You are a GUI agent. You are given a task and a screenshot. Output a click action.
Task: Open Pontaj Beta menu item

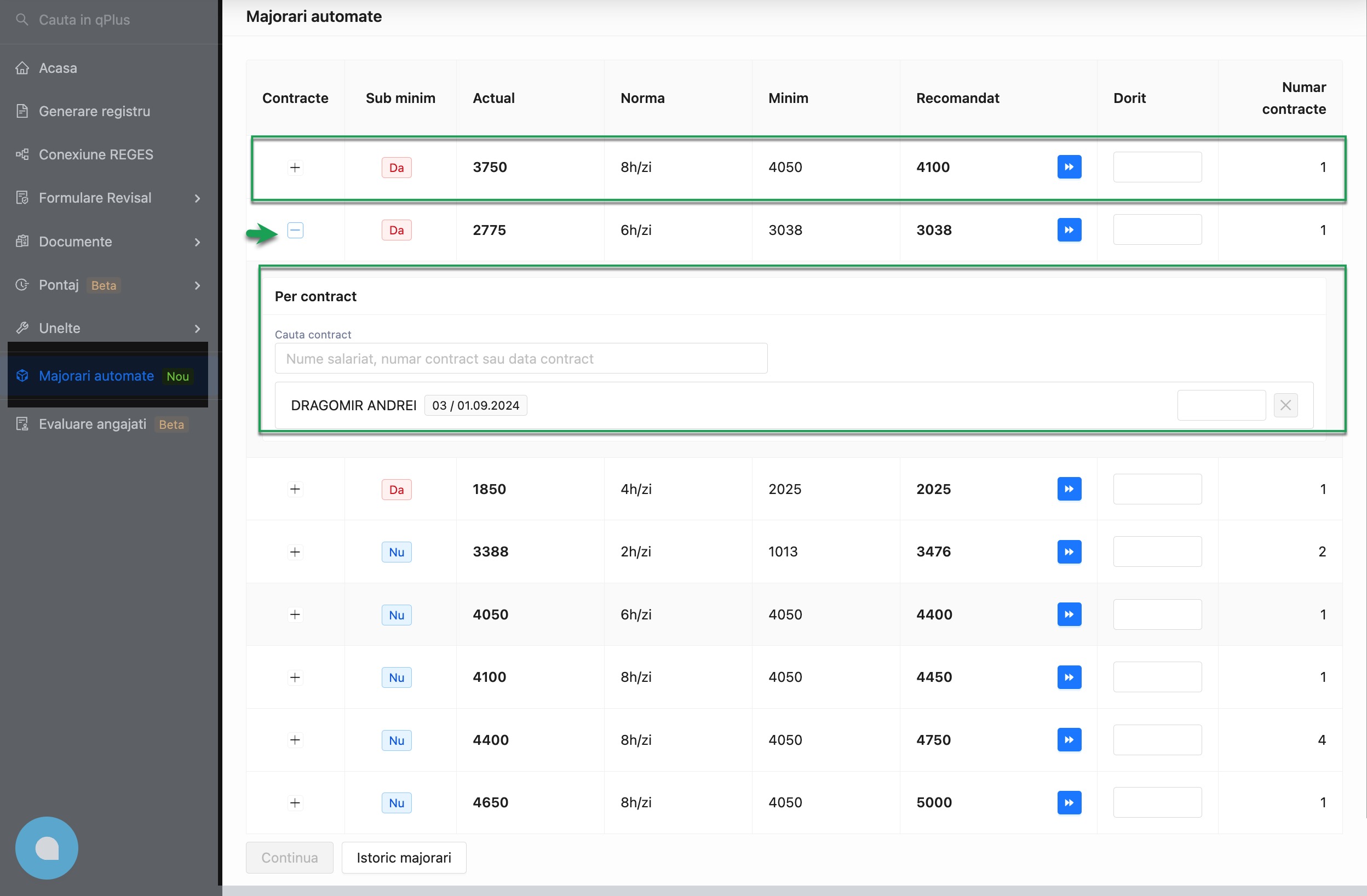(x=109, y=285)
